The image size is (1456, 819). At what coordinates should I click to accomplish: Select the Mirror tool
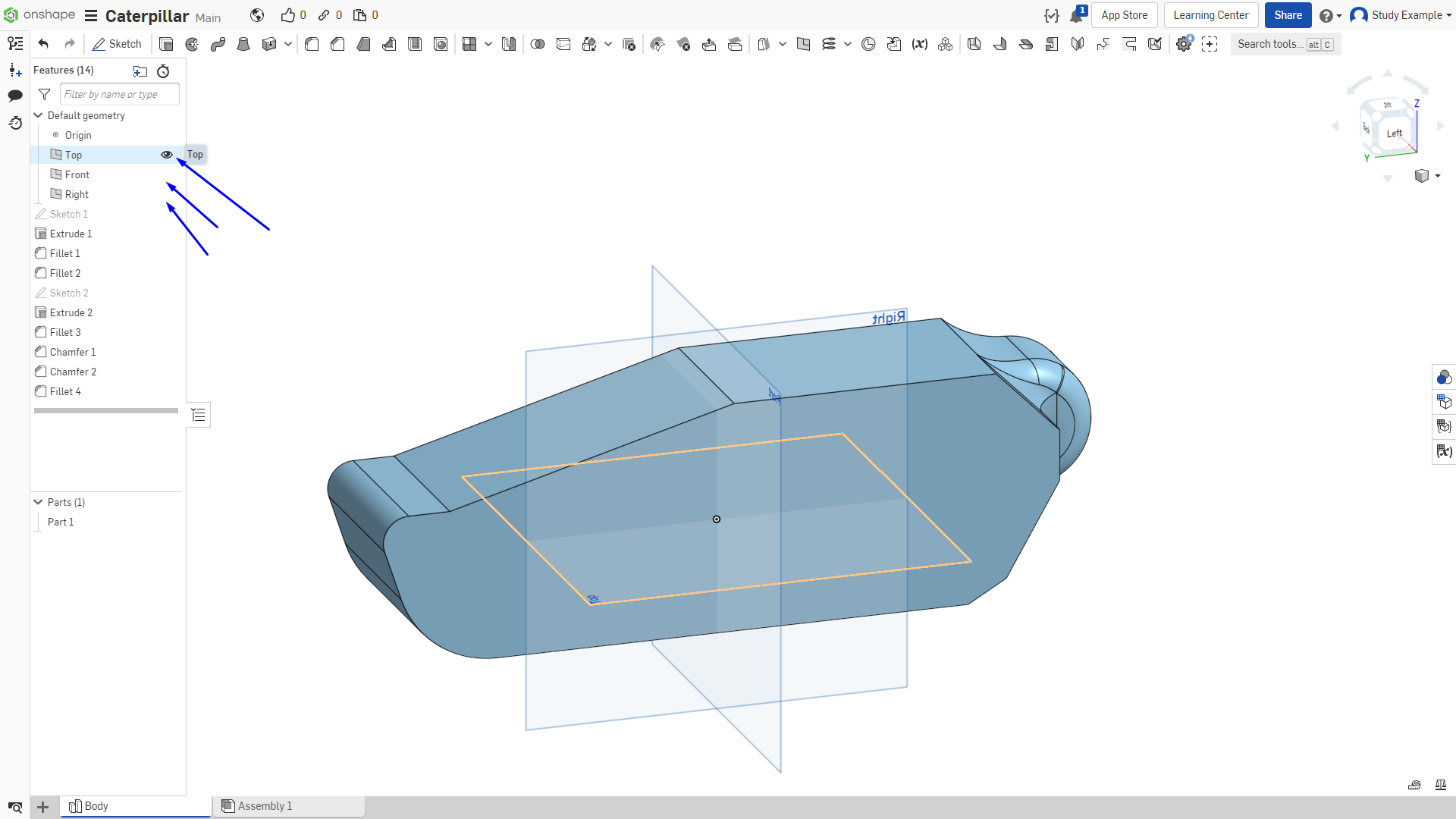click(x=509, y=44)
